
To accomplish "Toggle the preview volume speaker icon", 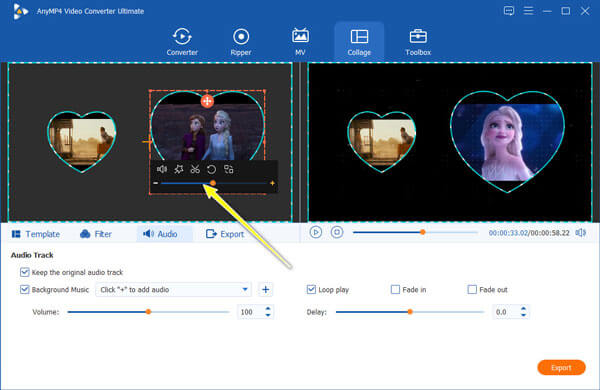I will coord(581,233).
